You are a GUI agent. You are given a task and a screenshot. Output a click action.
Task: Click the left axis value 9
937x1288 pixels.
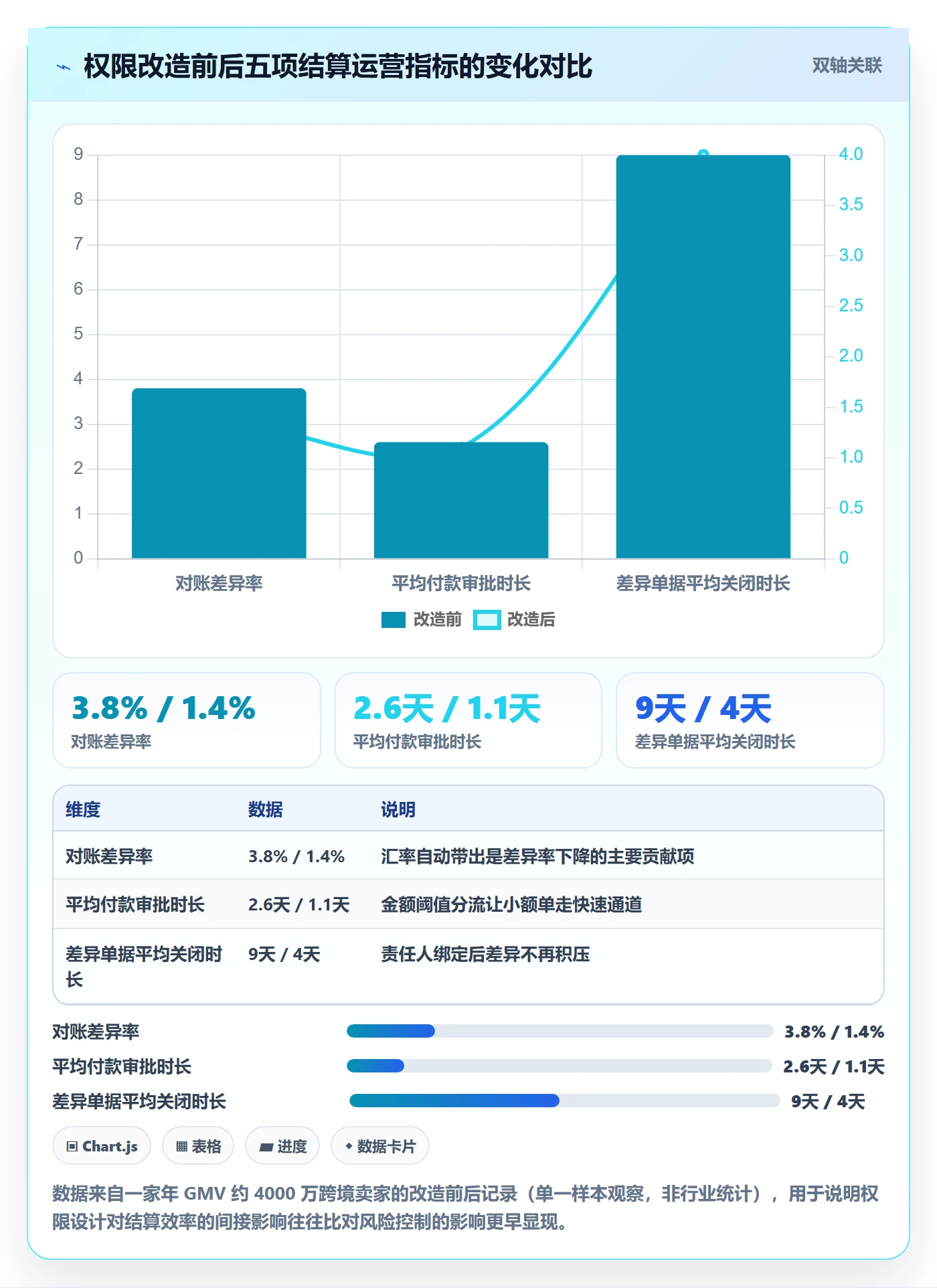click(x=78, y=155)
